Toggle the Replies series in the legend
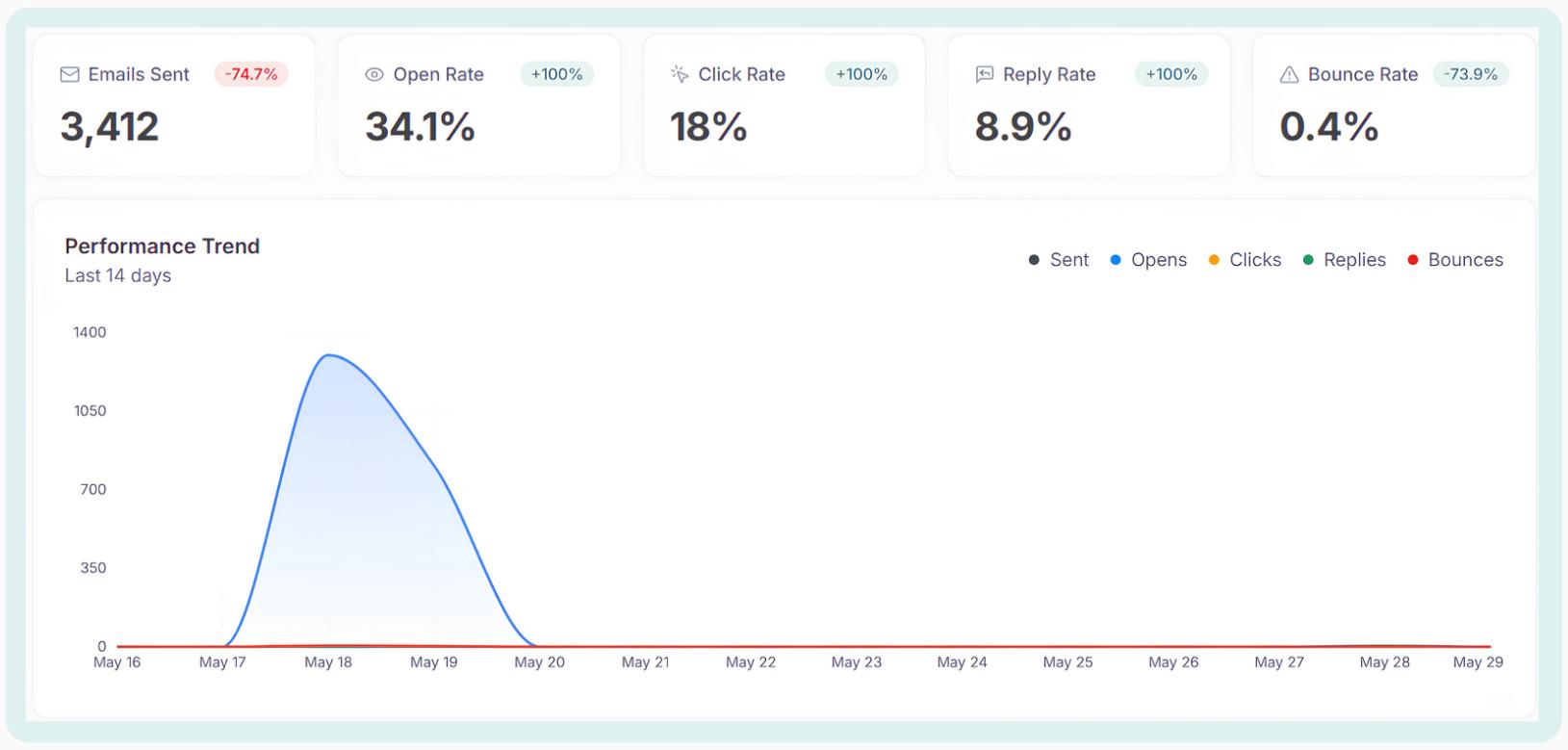 tap(1344, 260)
